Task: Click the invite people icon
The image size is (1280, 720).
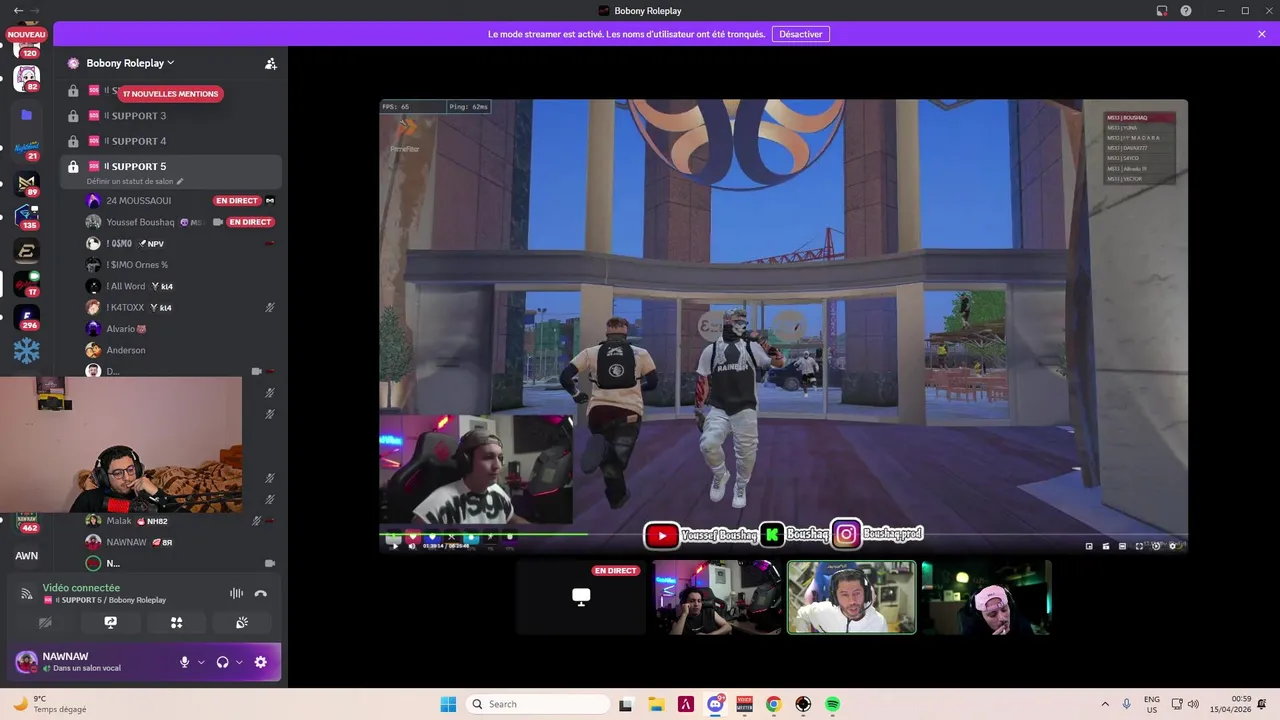Action: coord(270,63)
